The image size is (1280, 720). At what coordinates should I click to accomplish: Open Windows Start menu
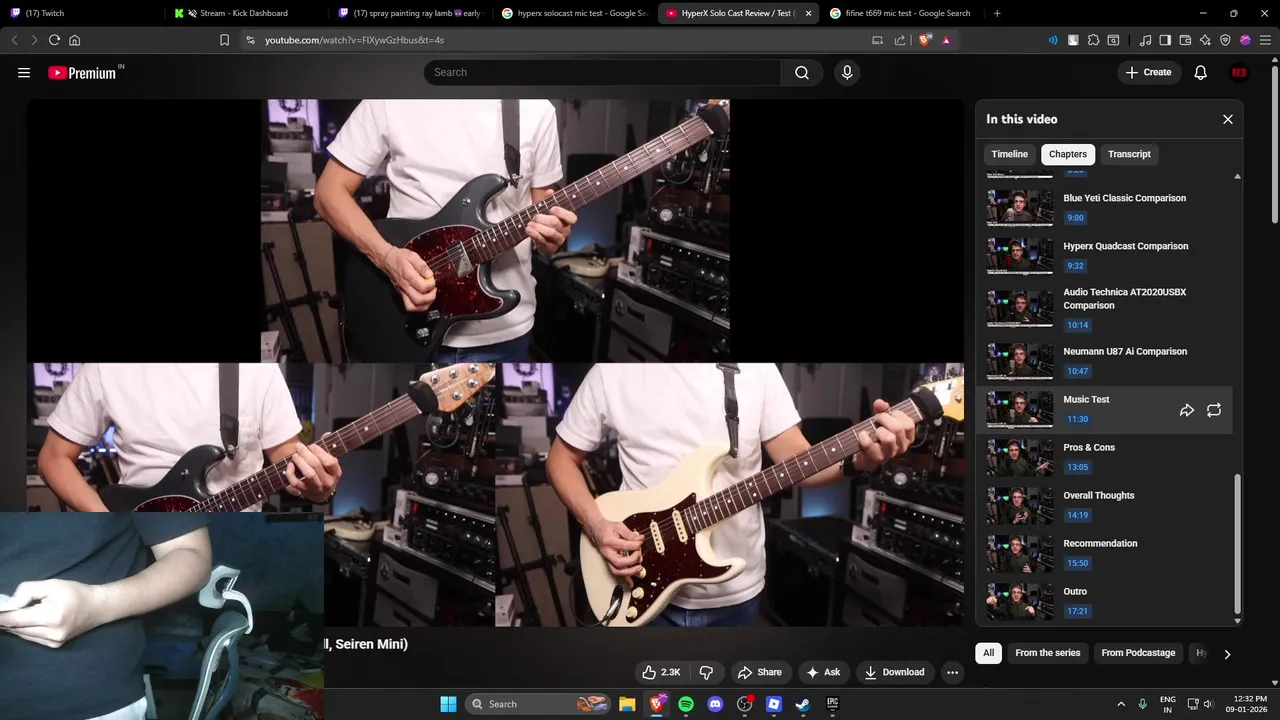(448, 704)
